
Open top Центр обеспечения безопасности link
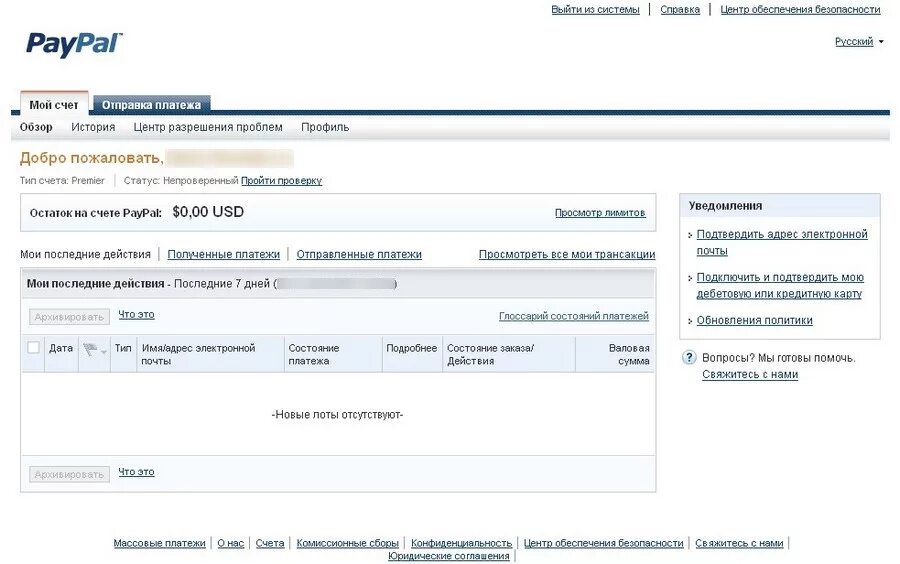point(800,10)
